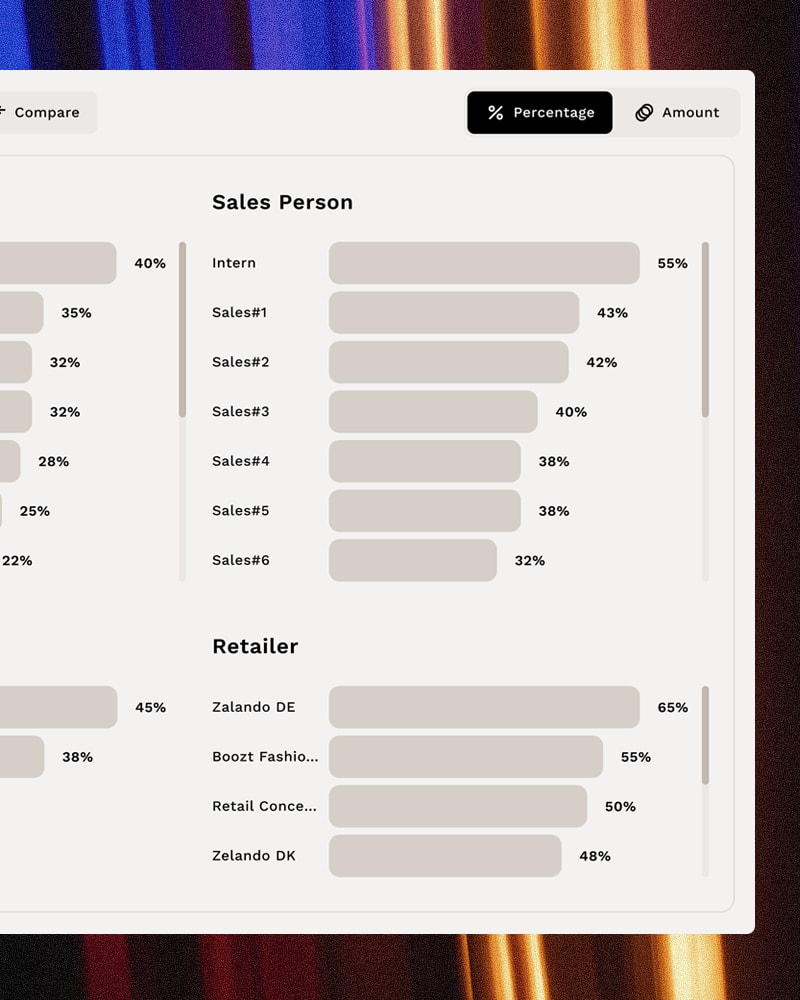Click the Retailer list scrollbar
800x1000 pixels.
705,735
